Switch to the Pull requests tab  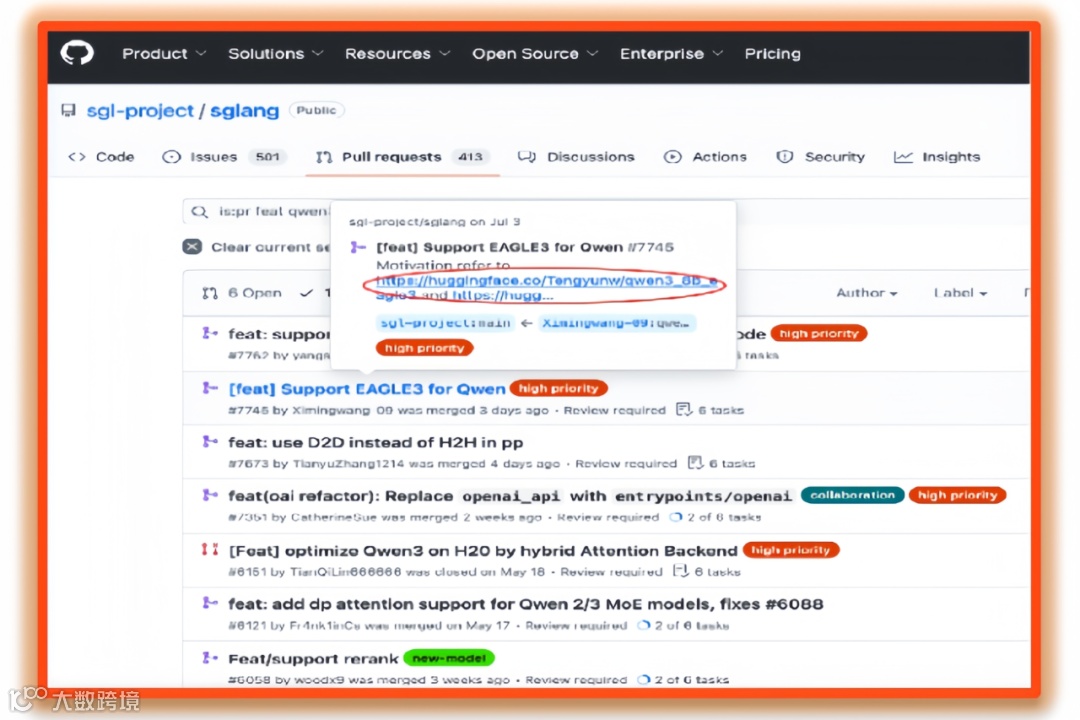[x=402, y=157]
